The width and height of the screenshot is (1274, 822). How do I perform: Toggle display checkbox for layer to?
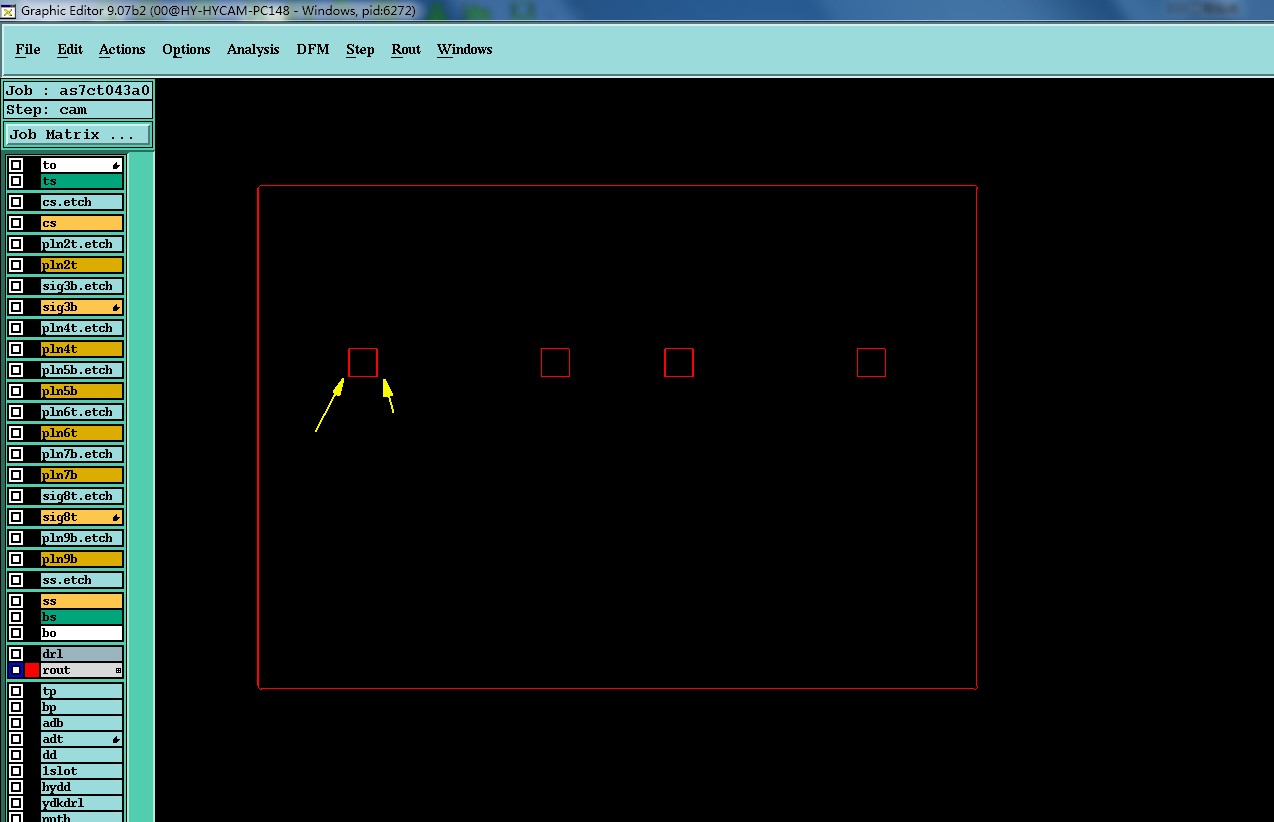coord(16,165)
